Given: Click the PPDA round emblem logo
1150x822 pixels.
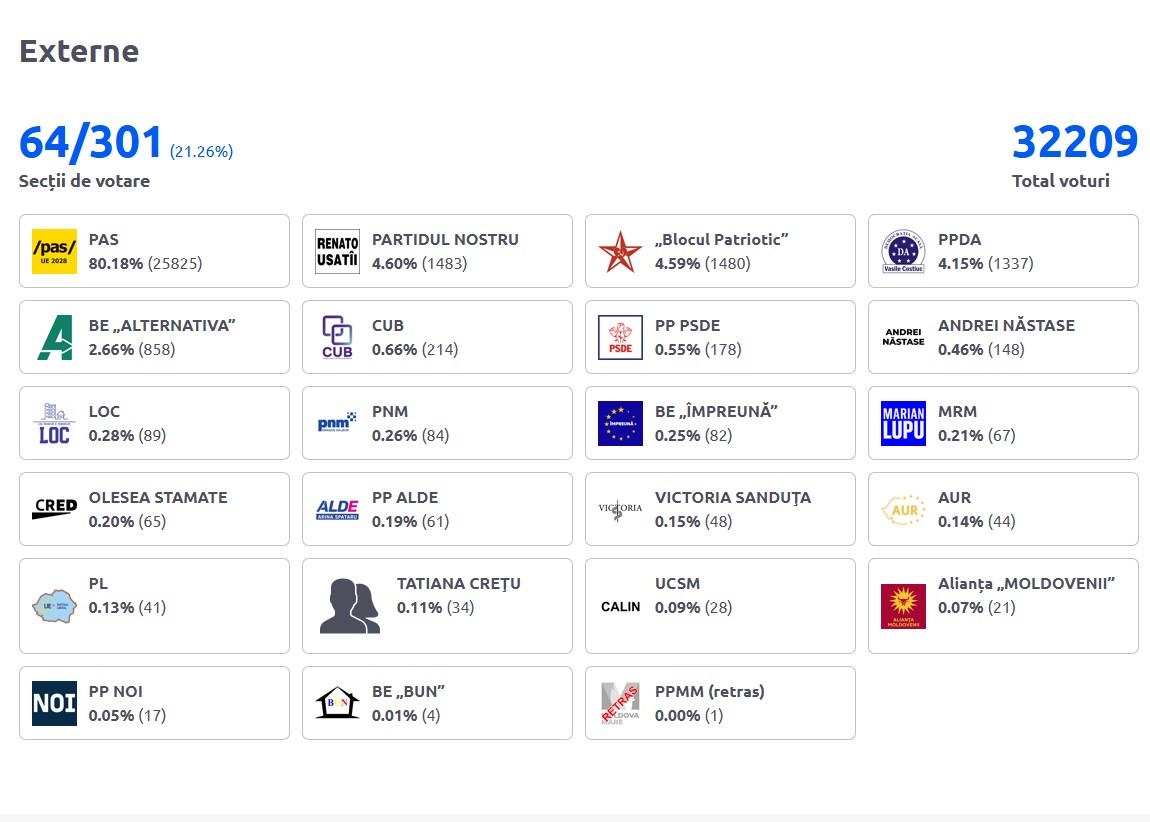Looking at the screenshot, I should 904,252.
